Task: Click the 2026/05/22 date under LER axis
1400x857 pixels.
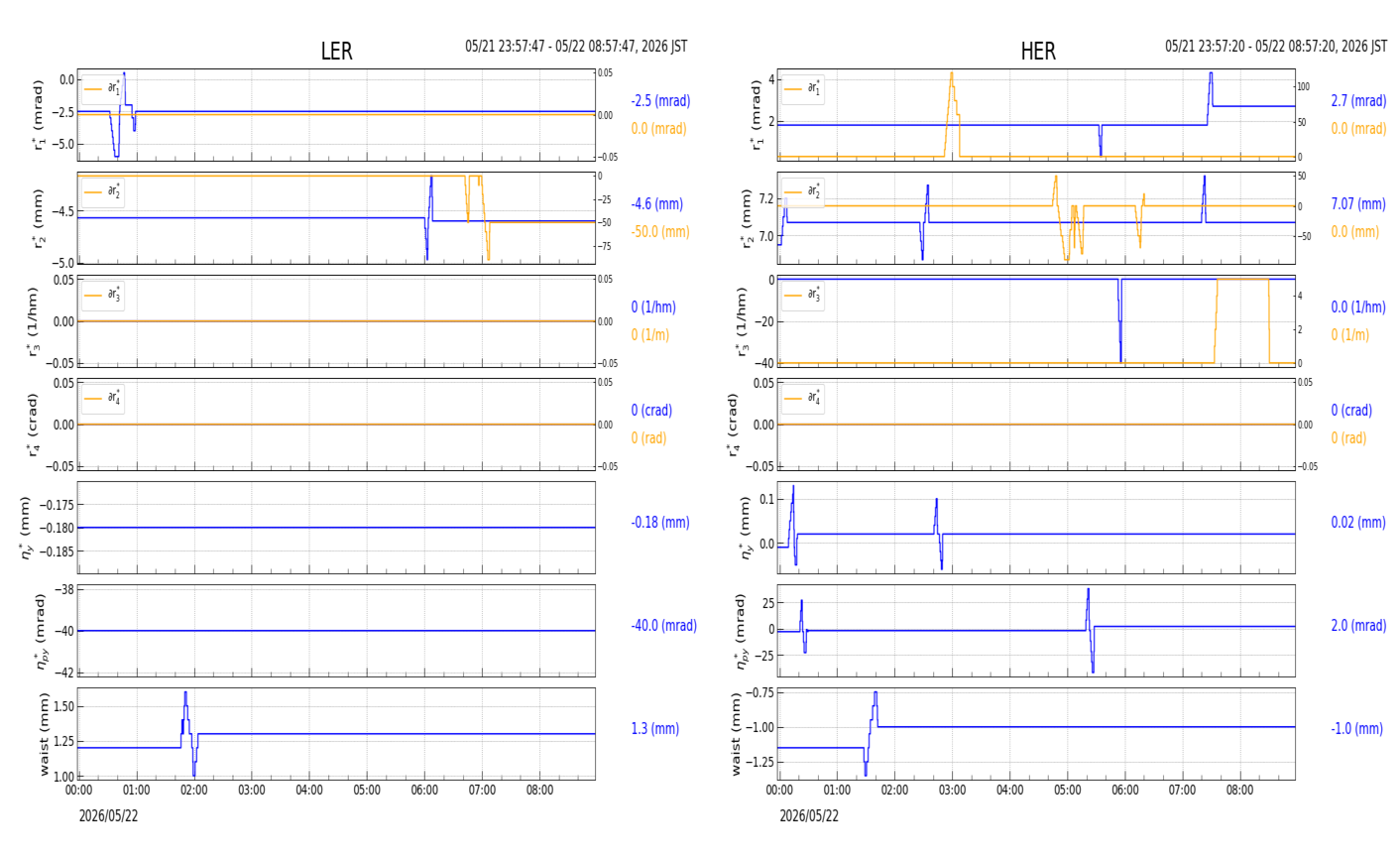Action: tap(108, 816)
